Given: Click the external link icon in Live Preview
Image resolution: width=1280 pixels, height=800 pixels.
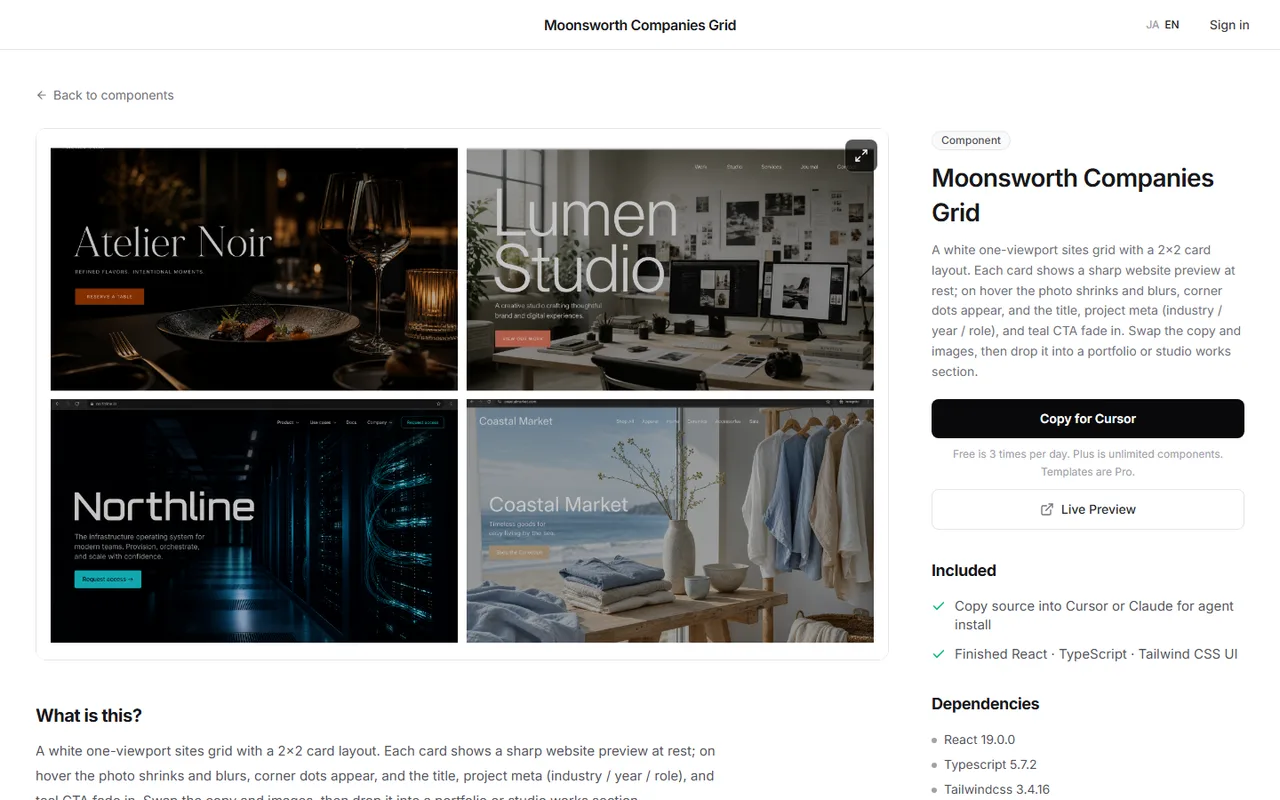Looking at the screenshot, I should pos(1047,510).
